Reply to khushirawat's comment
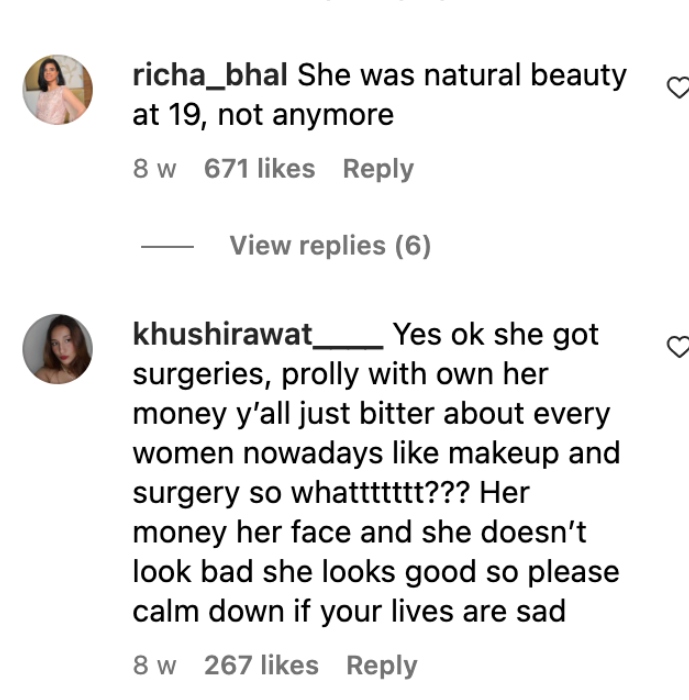The image size is (689, 700). click(381, 665)
